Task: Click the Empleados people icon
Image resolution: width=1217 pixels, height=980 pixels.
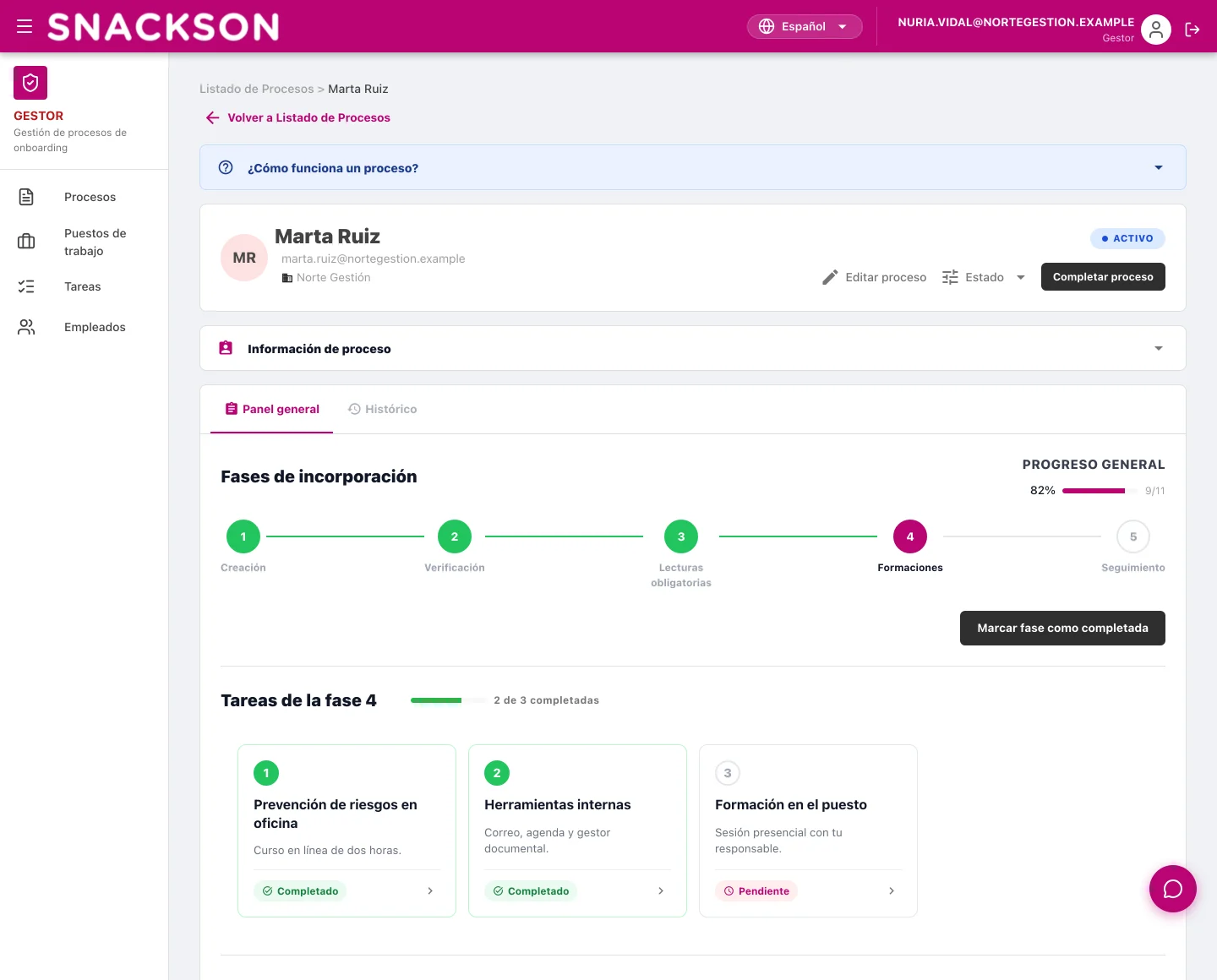Action: (26, 327)
